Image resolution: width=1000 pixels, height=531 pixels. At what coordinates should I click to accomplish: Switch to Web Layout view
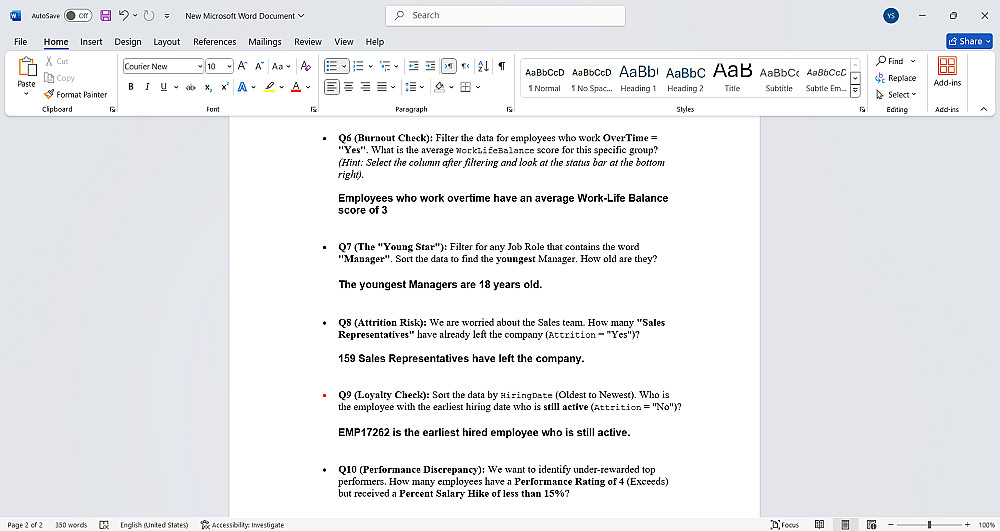[x=871, y=525]
